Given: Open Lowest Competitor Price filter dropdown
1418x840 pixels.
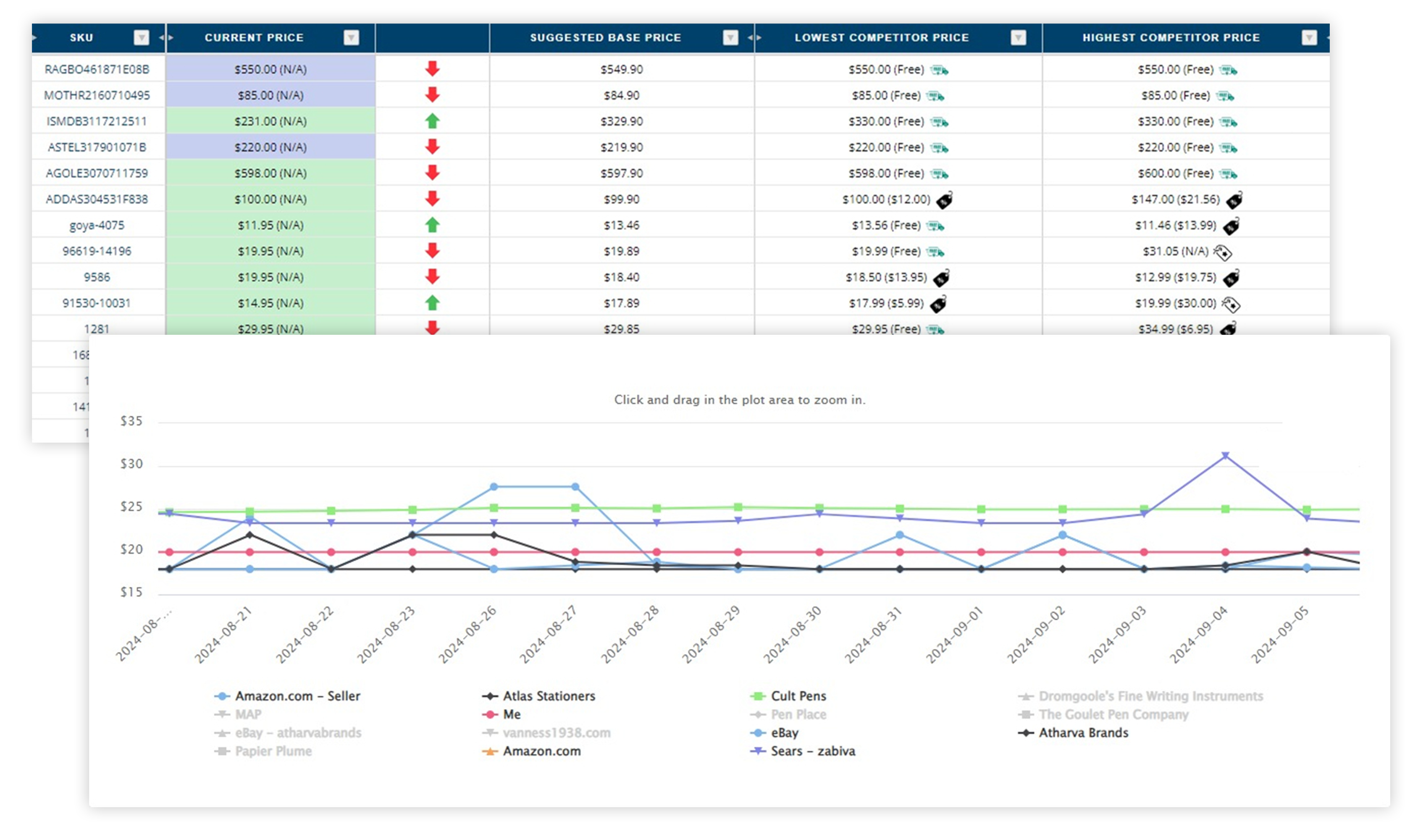Looking at the screenshot, I should [x=1018, y=37].
